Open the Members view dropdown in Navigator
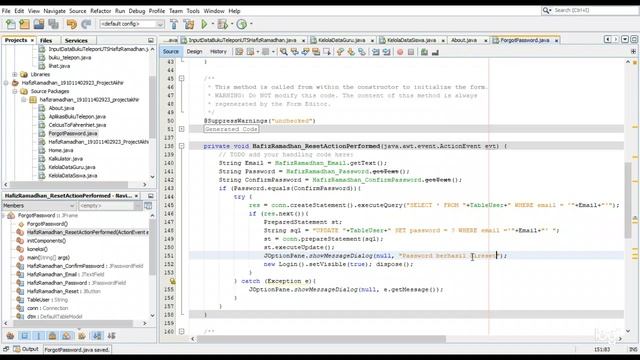This screenshot has width=640, height=360. click(39, 206)
